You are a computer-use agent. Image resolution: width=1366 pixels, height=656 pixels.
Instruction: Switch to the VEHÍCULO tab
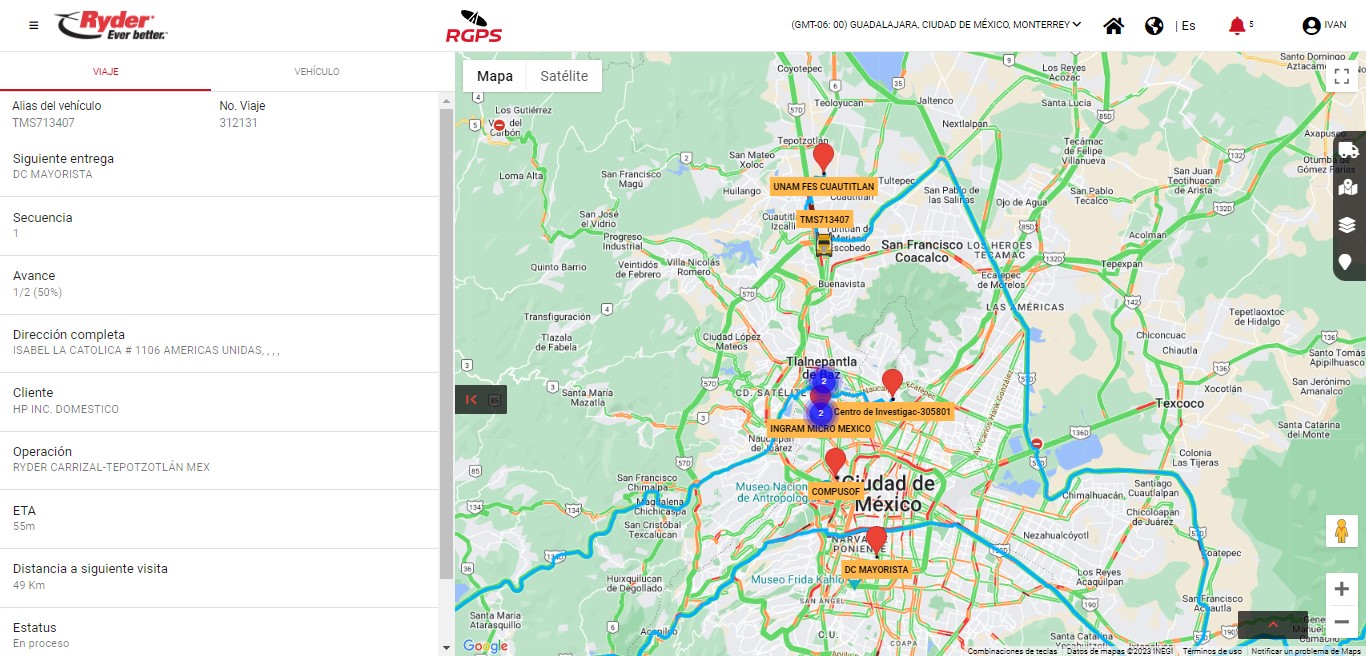click(x=317, y=72)
